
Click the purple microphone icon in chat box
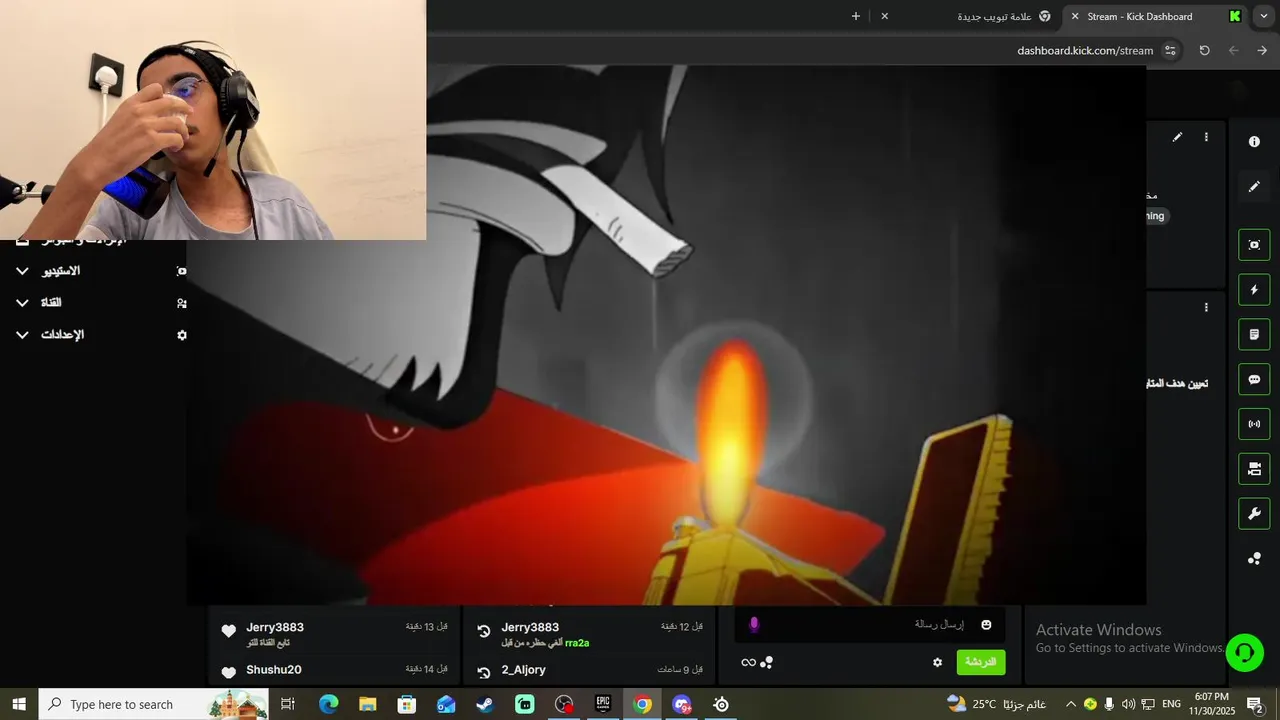tap(754, 625)
